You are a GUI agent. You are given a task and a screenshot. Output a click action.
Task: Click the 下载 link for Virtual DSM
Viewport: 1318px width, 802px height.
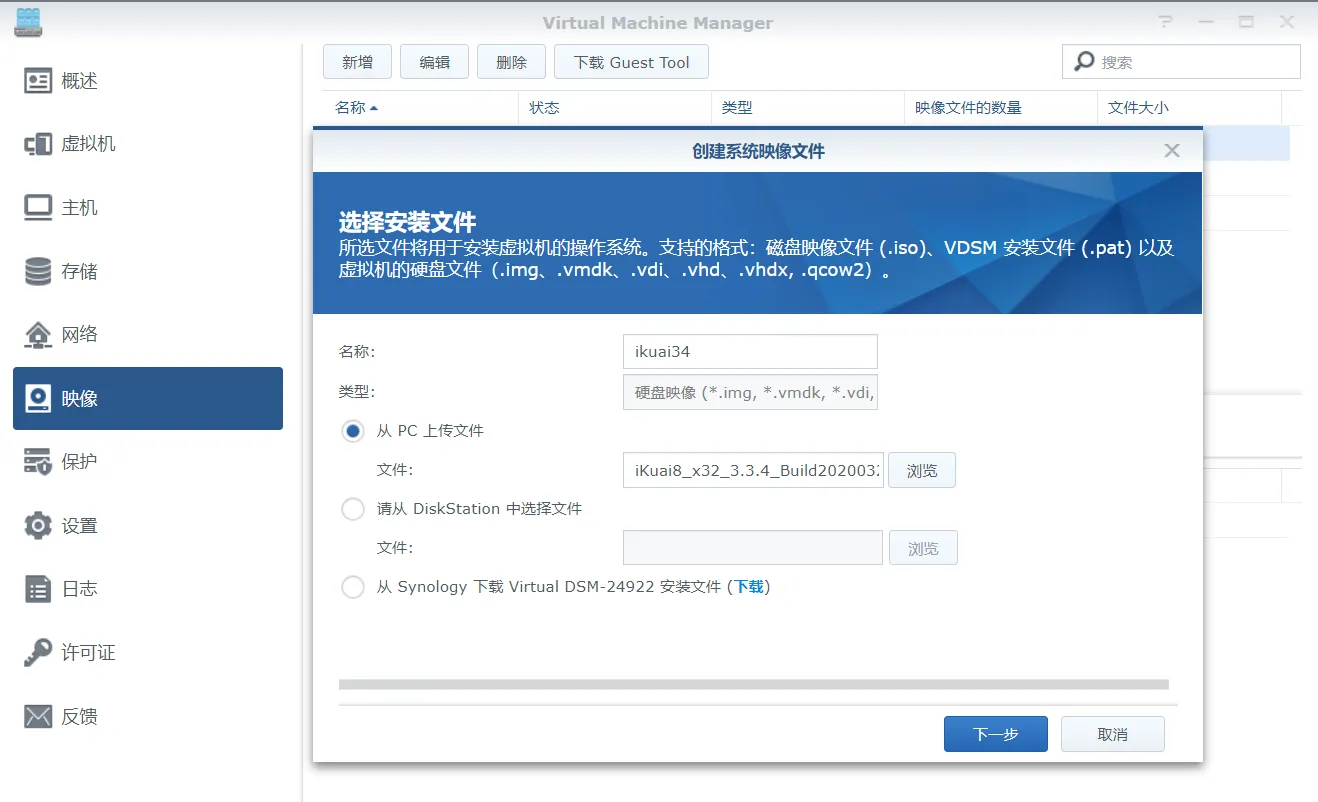point(749,587)
